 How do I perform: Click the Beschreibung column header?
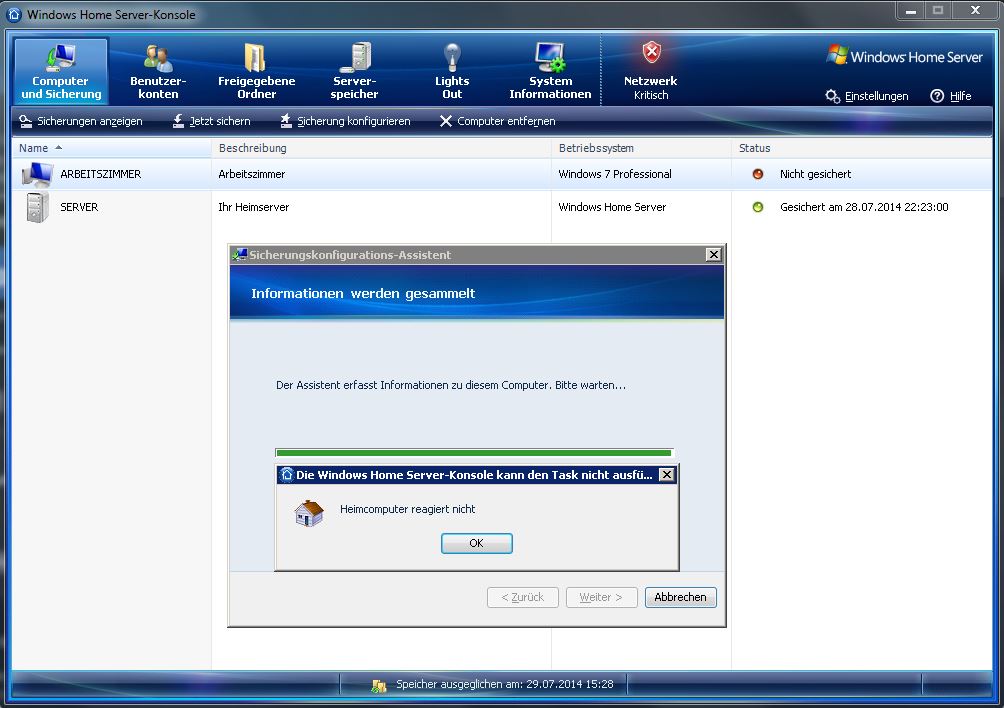tap(381, 148)
